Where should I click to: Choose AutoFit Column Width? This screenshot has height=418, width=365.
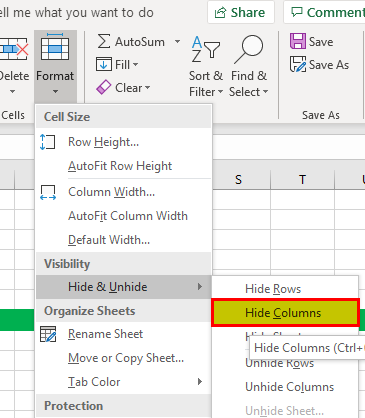124,216
